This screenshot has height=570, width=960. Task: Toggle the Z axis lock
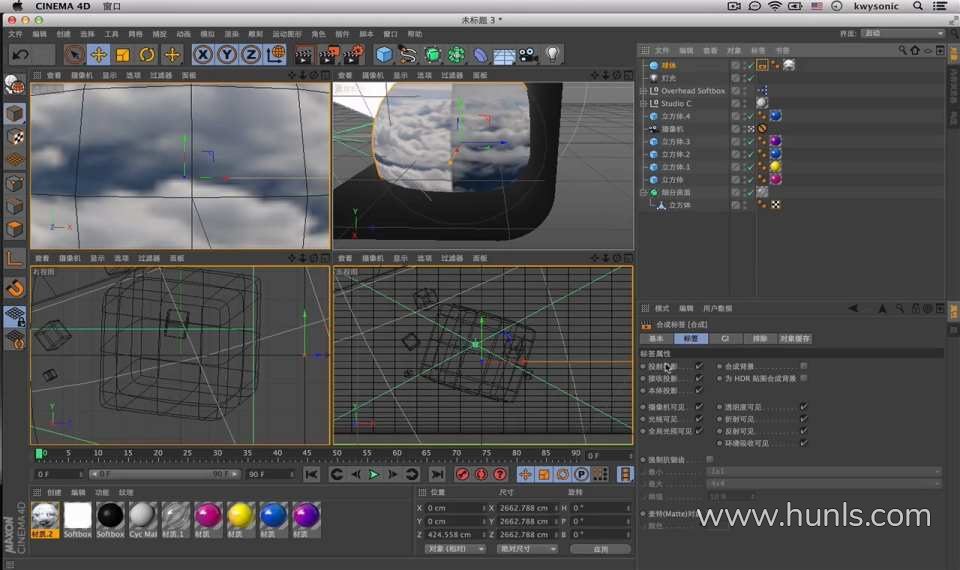pos(251,55)
